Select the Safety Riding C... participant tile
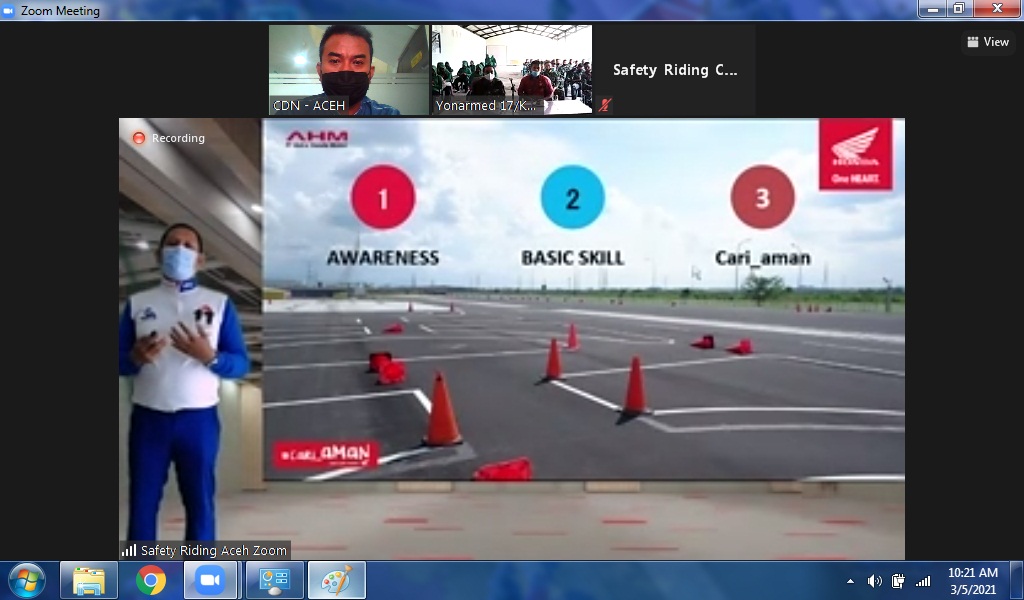Viewport: 1024px width, 600px height. pos(675,70)
